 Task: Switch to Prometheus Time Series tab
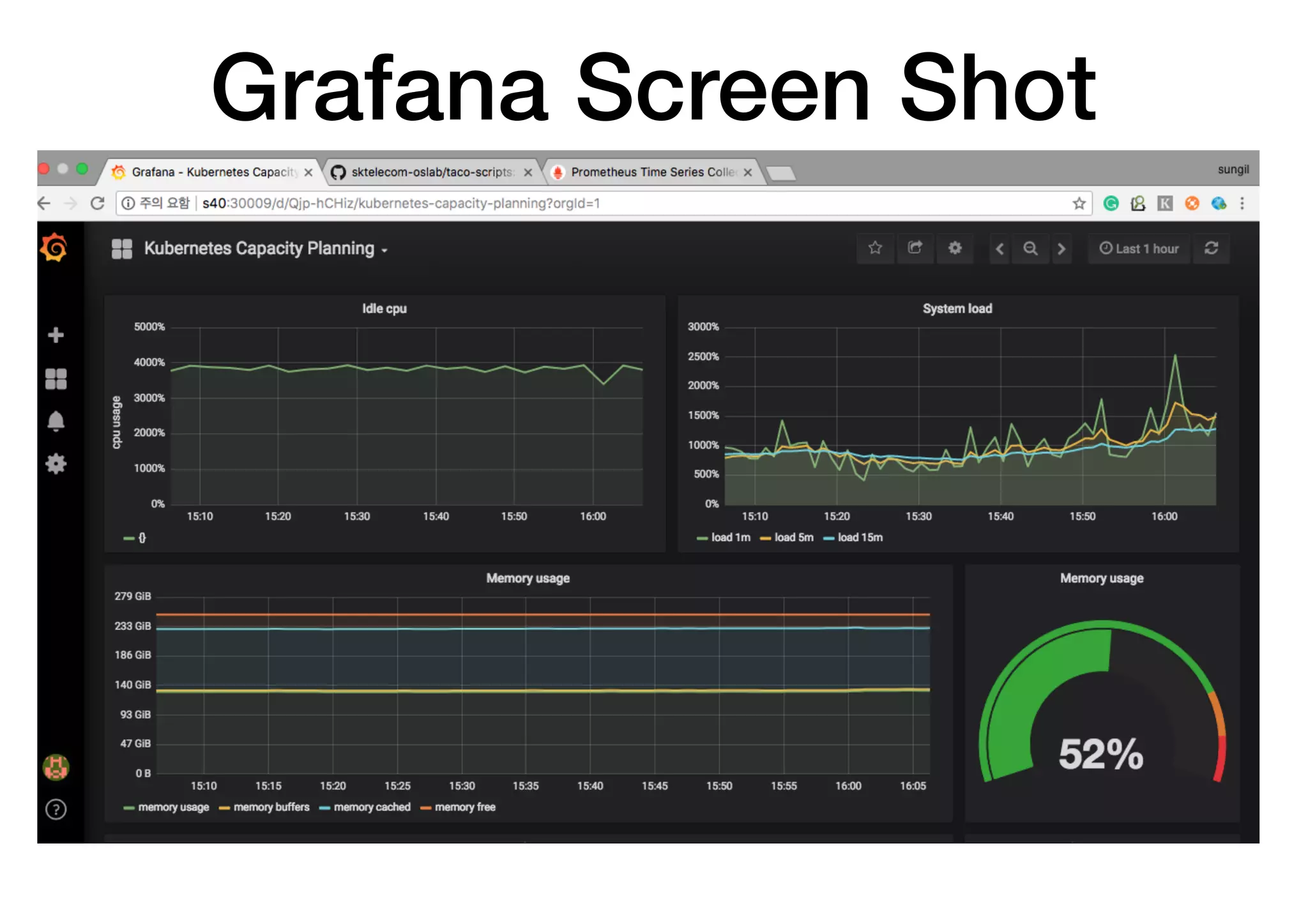651,172
